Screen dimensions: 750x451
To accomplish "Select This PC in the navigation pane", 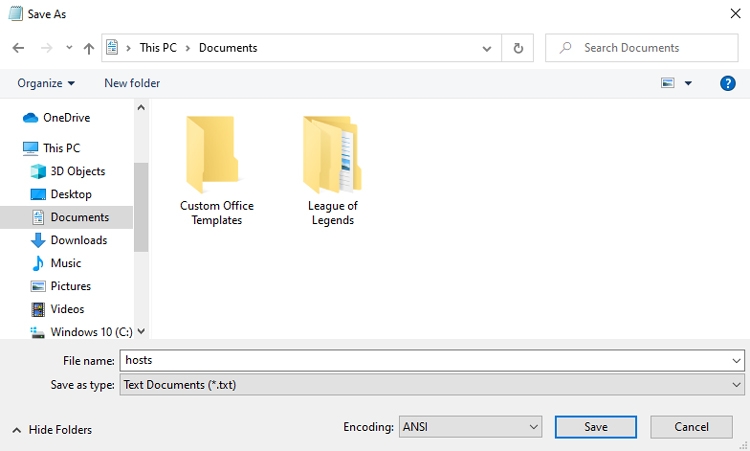I will [x=62, y=148].
